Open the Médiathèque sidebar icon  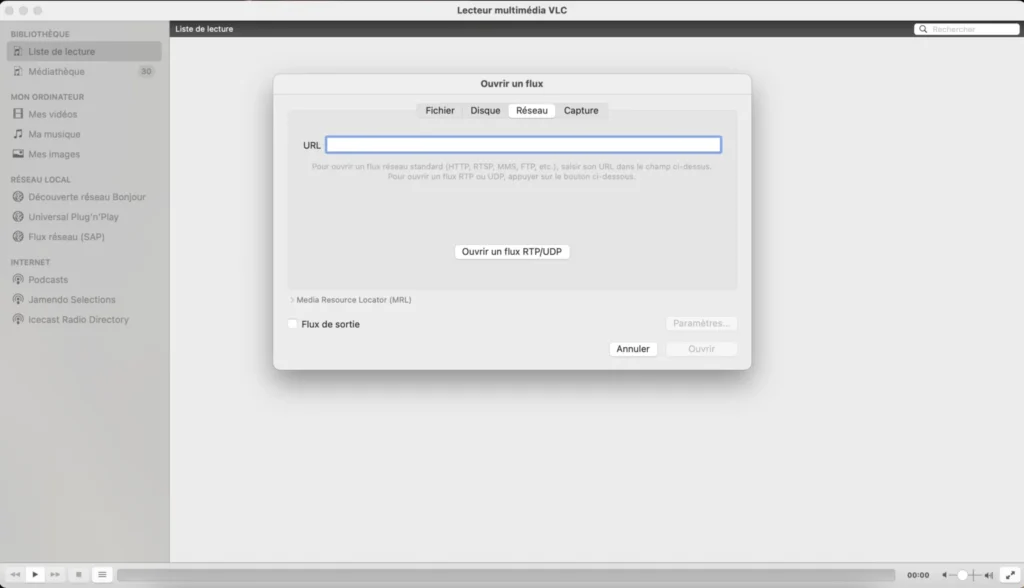click(x=18, y=71)
